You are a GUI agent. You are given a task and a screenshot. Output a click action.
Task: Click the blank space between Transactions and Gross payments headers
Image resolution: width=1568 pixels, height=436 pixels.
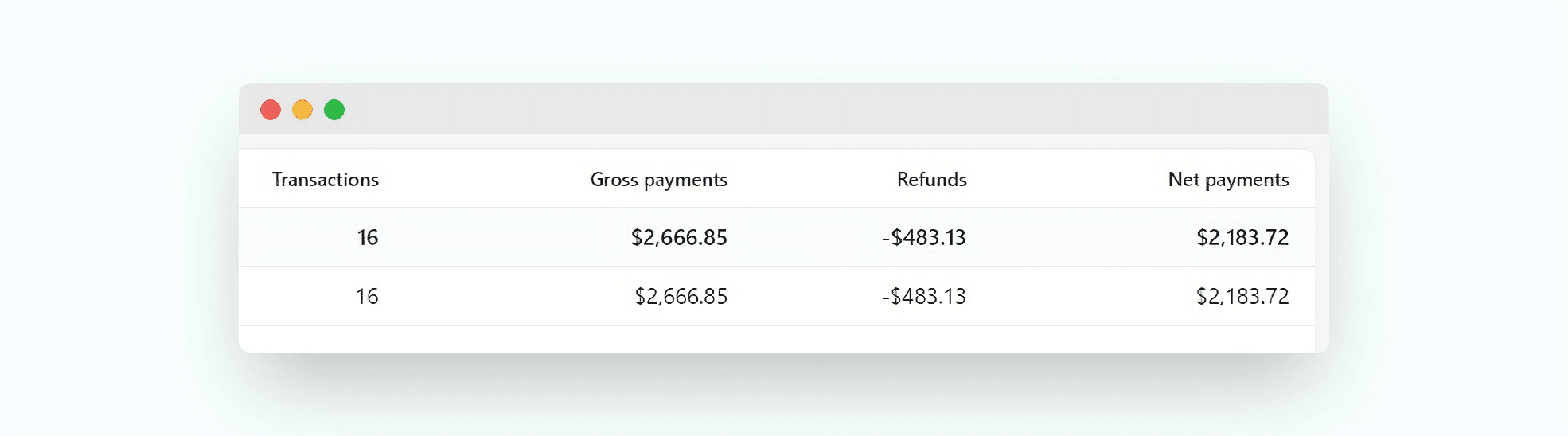484,180
